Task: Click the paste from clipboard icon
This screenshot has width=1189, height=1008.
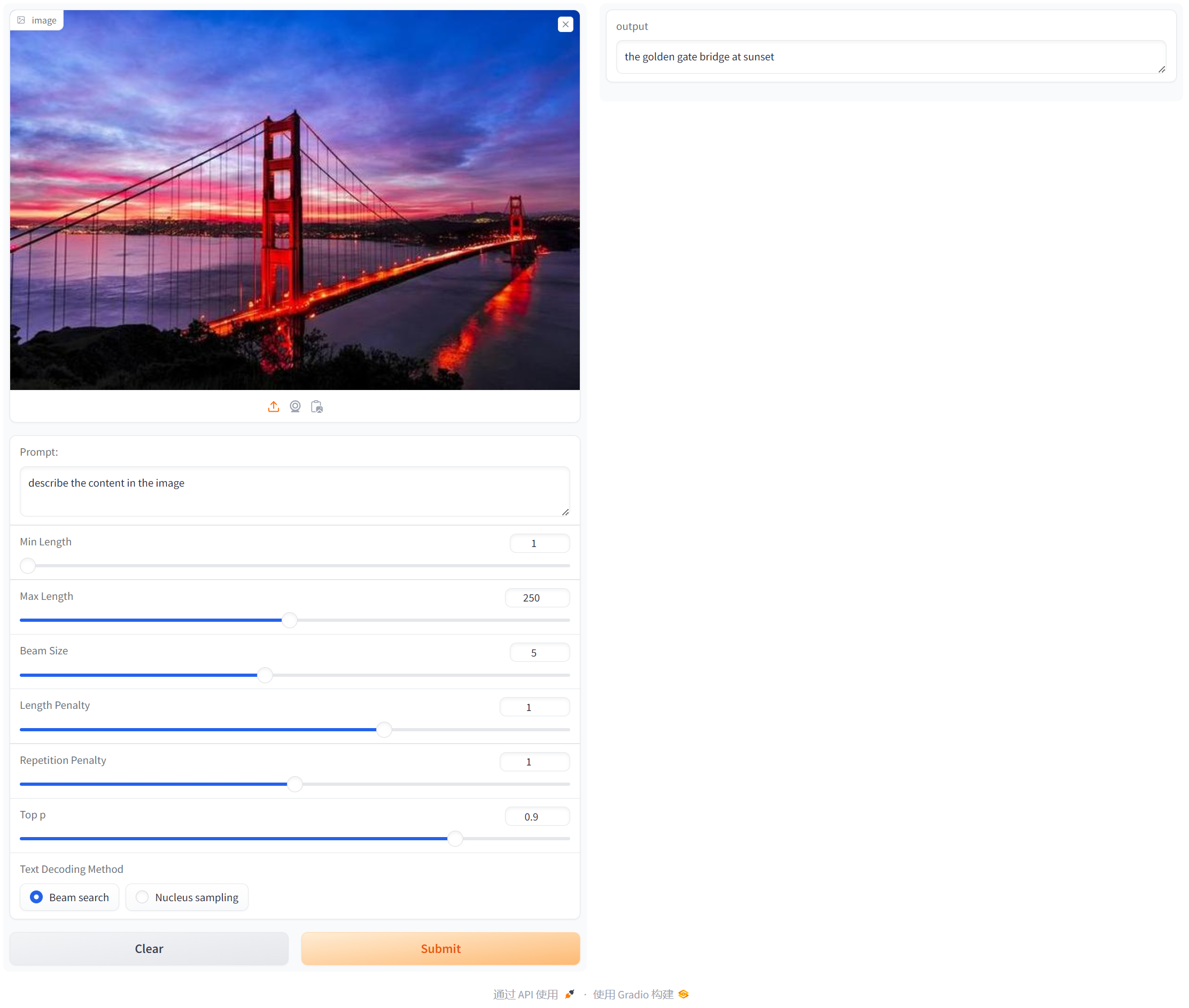Action: point(317,407)
